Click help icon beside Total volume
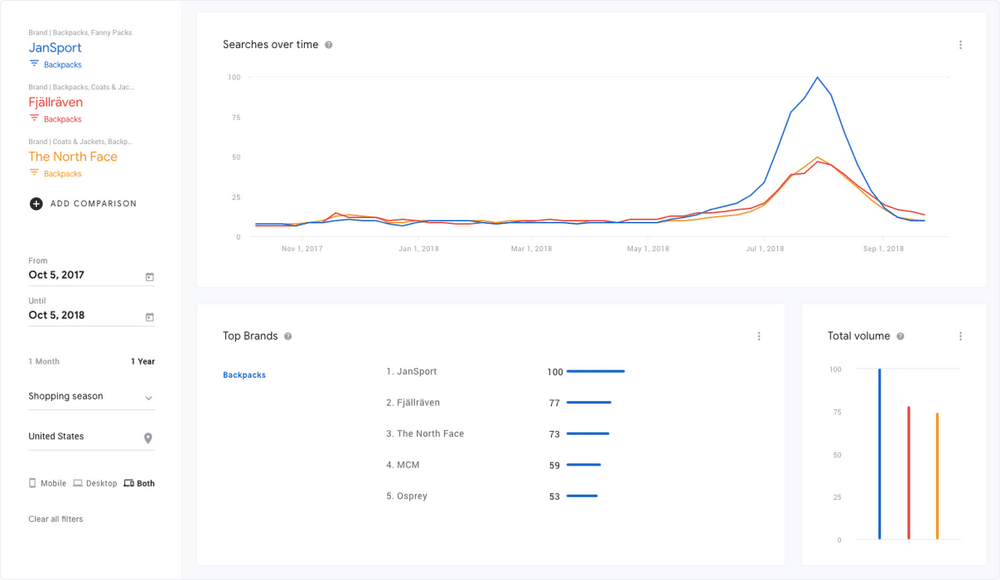 [x=901, y=336]
